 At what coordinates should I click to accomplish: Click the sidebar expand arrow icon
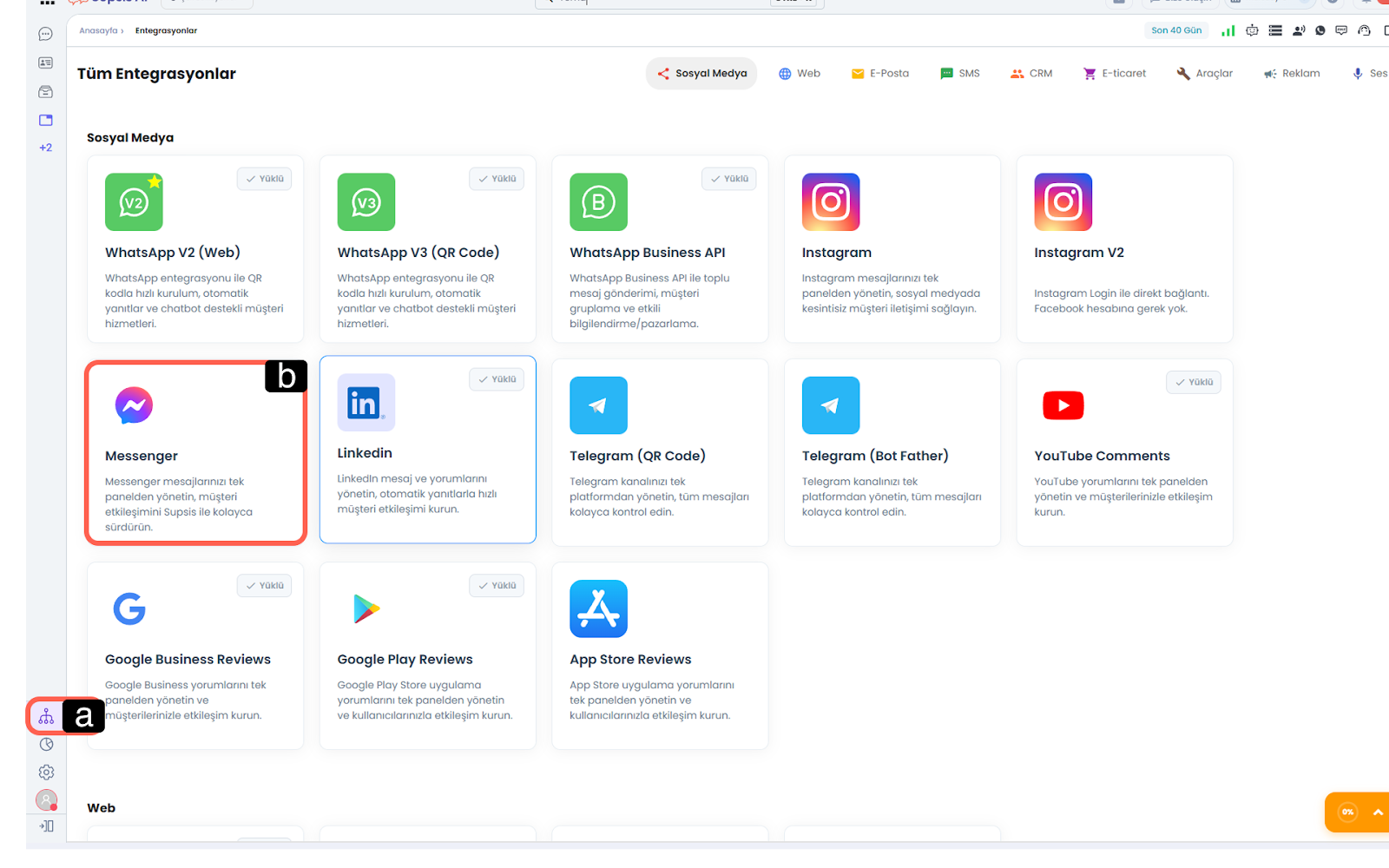46,826
